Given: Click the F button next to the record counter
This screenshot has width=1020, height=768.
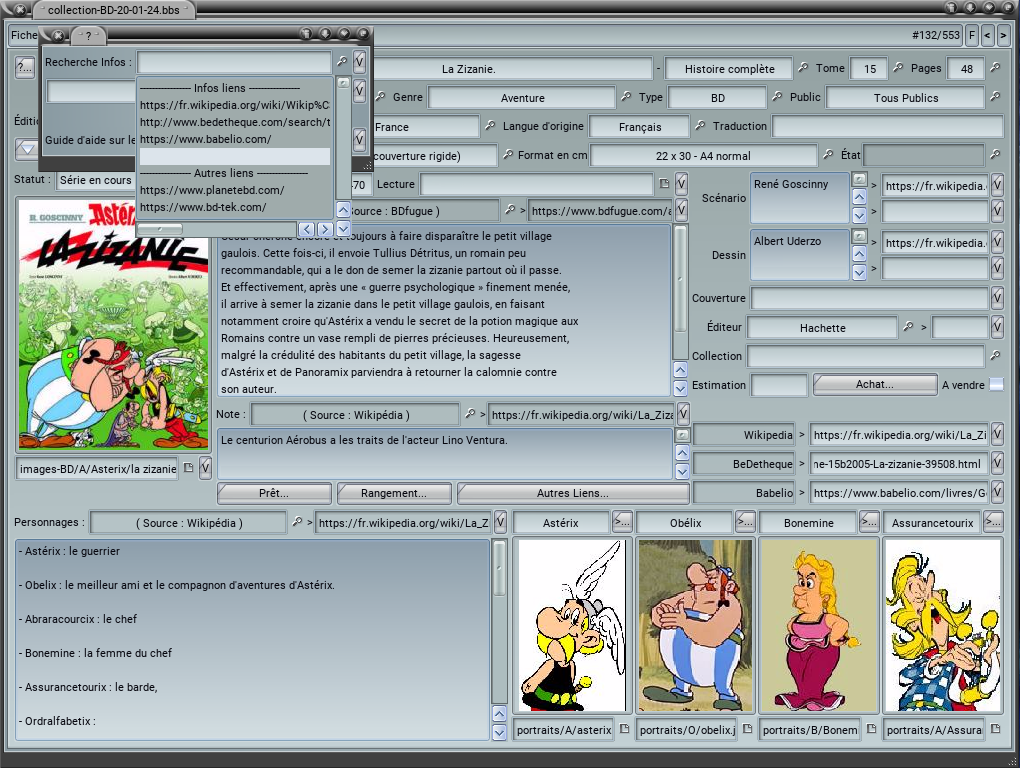Looking at the screenshot, I should click(x=972, y=35).
